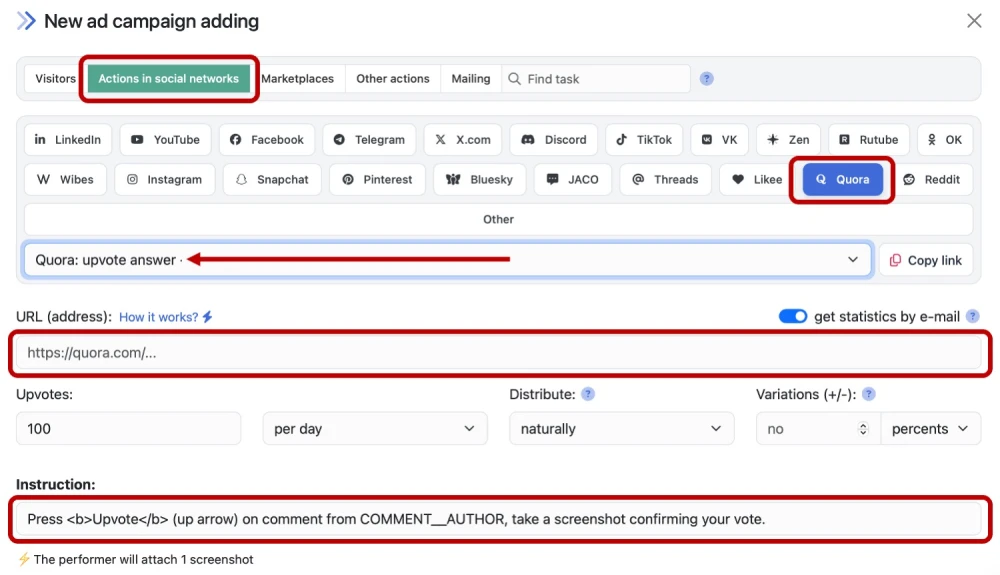The width and height of the screenshot is (1000, 575).
Task: Open the percents unit dropdown
Action: point(930,428)
